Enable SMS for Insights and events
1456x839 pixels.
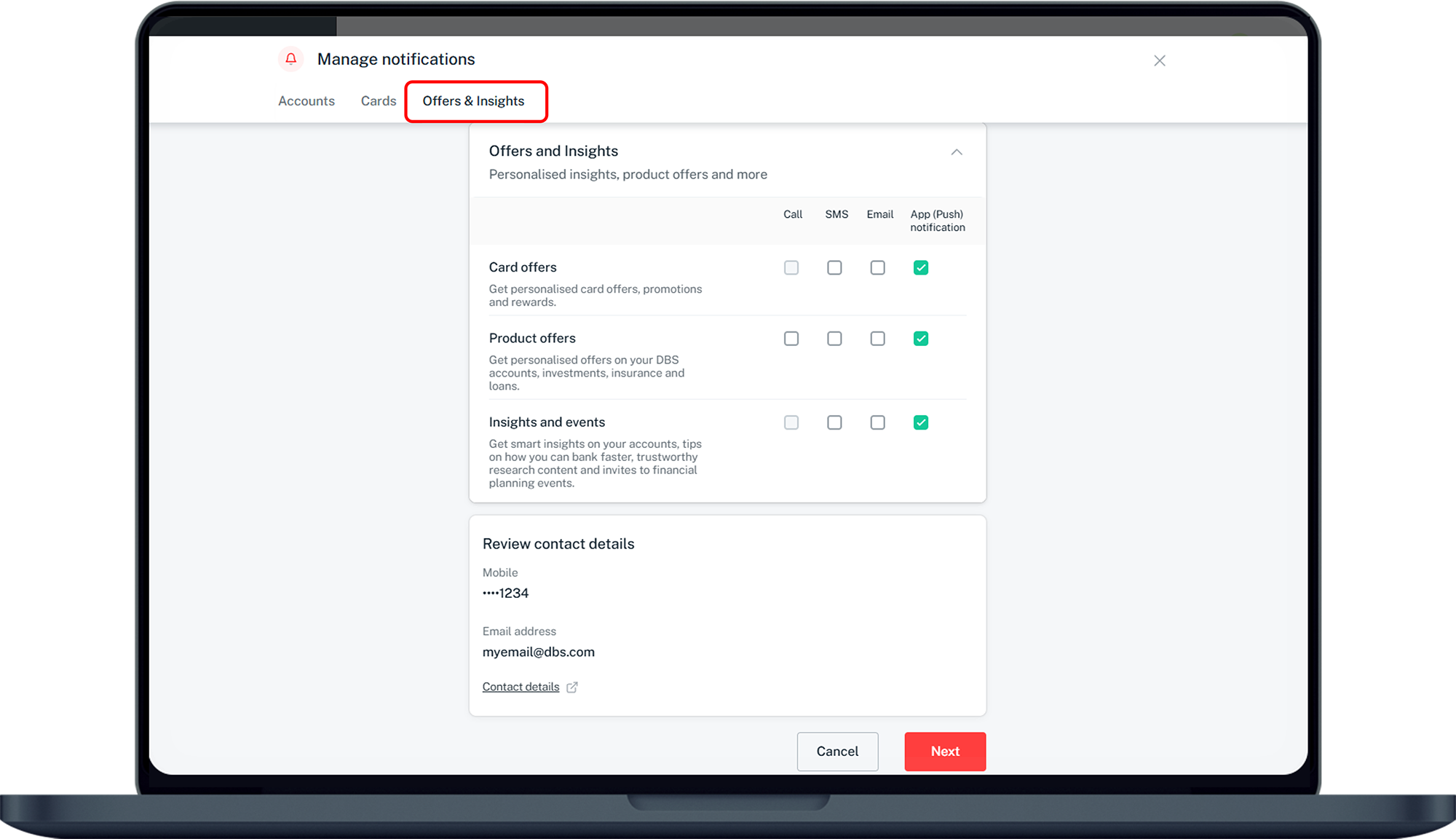pyautogui.click(x=834, y=422)
